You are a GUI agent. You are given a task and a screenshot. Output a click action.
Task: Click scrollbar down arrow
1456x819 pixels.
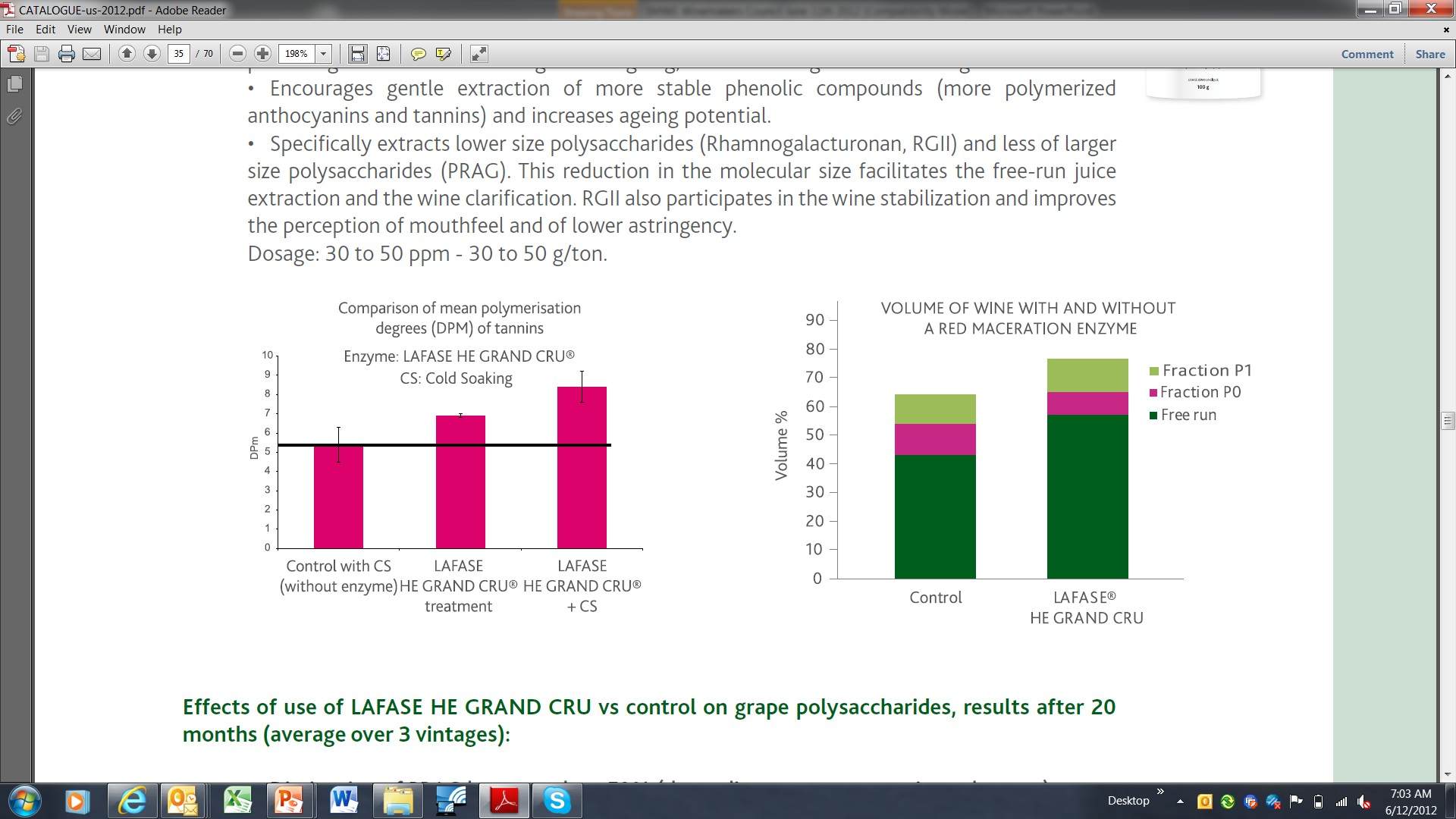tap(1448, 775)
